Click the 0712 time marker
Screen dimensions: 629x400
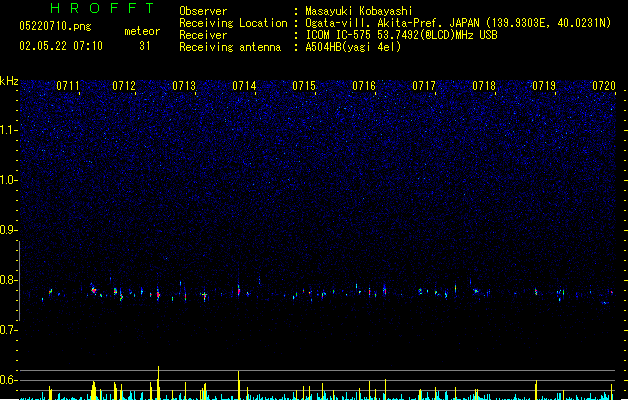124,86
